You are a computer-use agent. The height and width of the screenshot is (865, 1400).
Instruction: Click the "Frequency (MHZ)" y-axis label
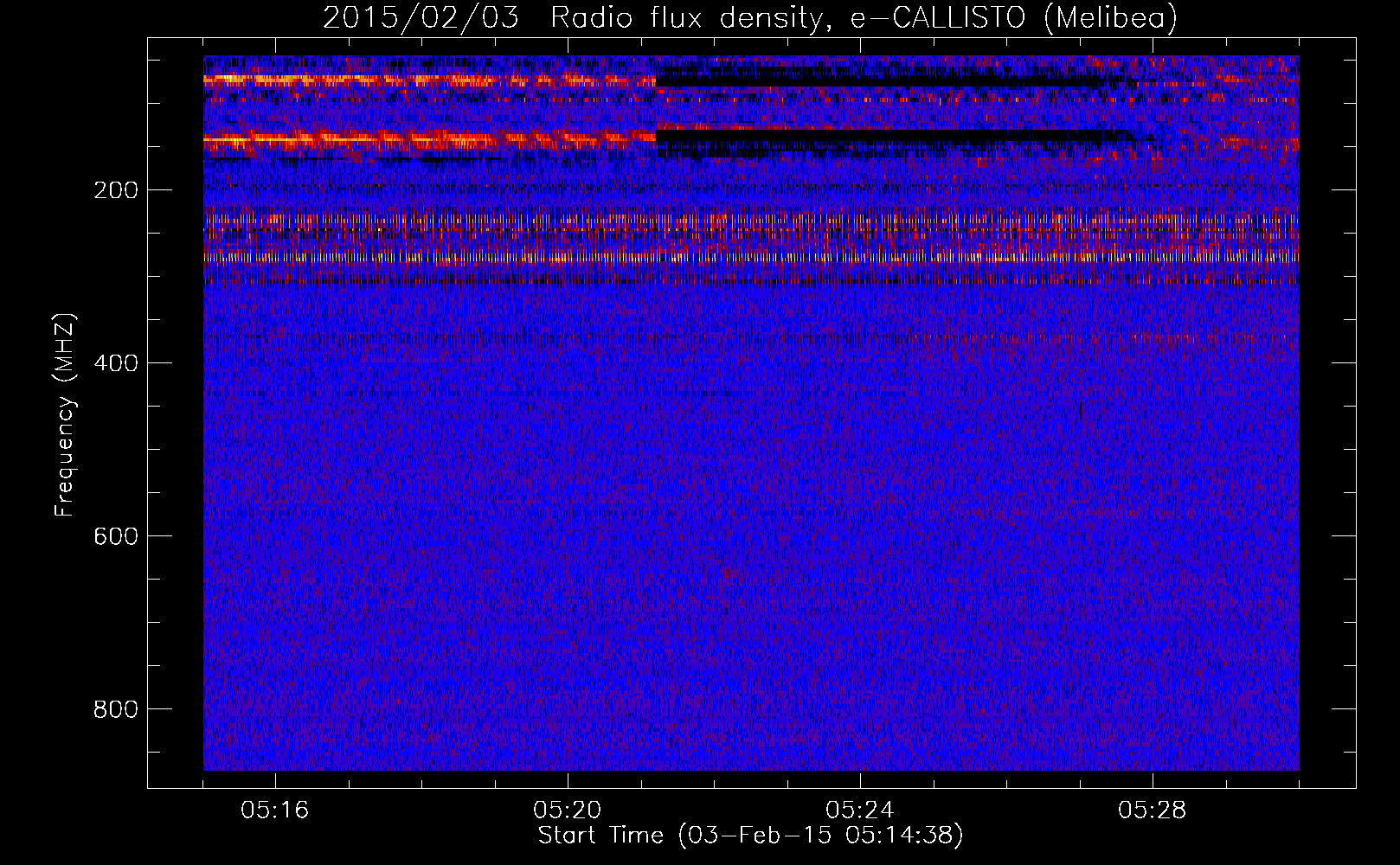tap(65, 415)
